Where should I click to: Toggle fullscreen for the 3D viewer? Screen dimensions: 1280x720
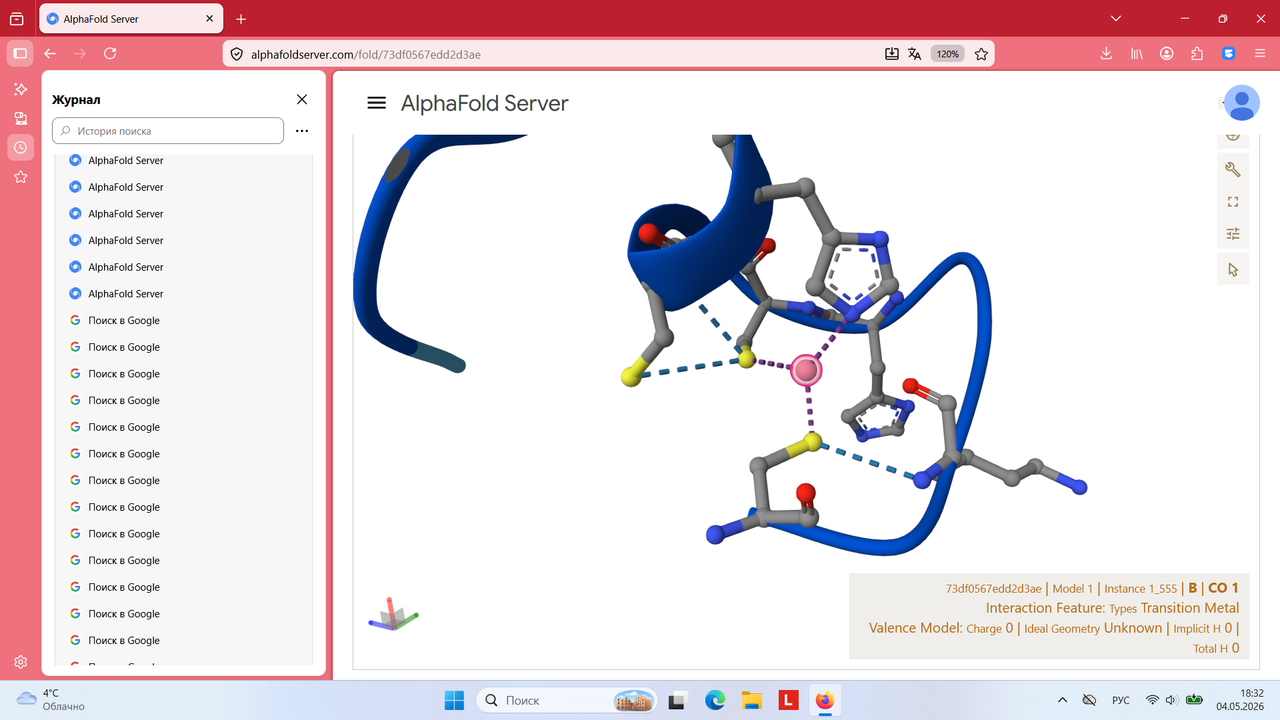pyautogui.click(x=1233, y=202)
